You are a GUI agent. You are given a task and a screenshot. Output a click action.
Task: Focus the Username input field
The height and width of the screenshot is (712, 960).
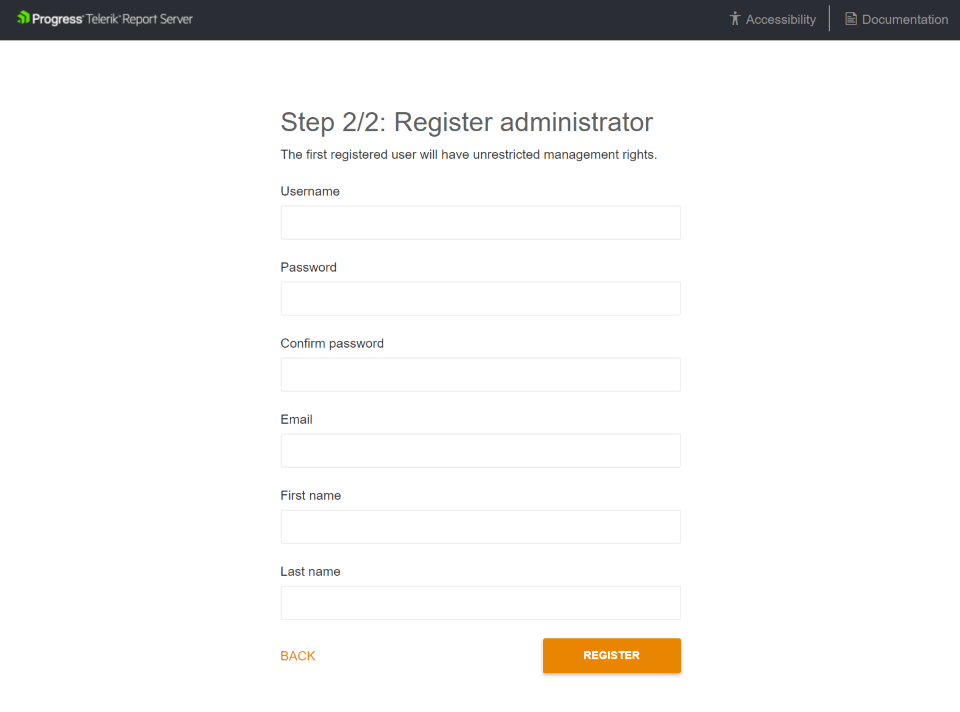pyautogui.click(x=481, y=222)
